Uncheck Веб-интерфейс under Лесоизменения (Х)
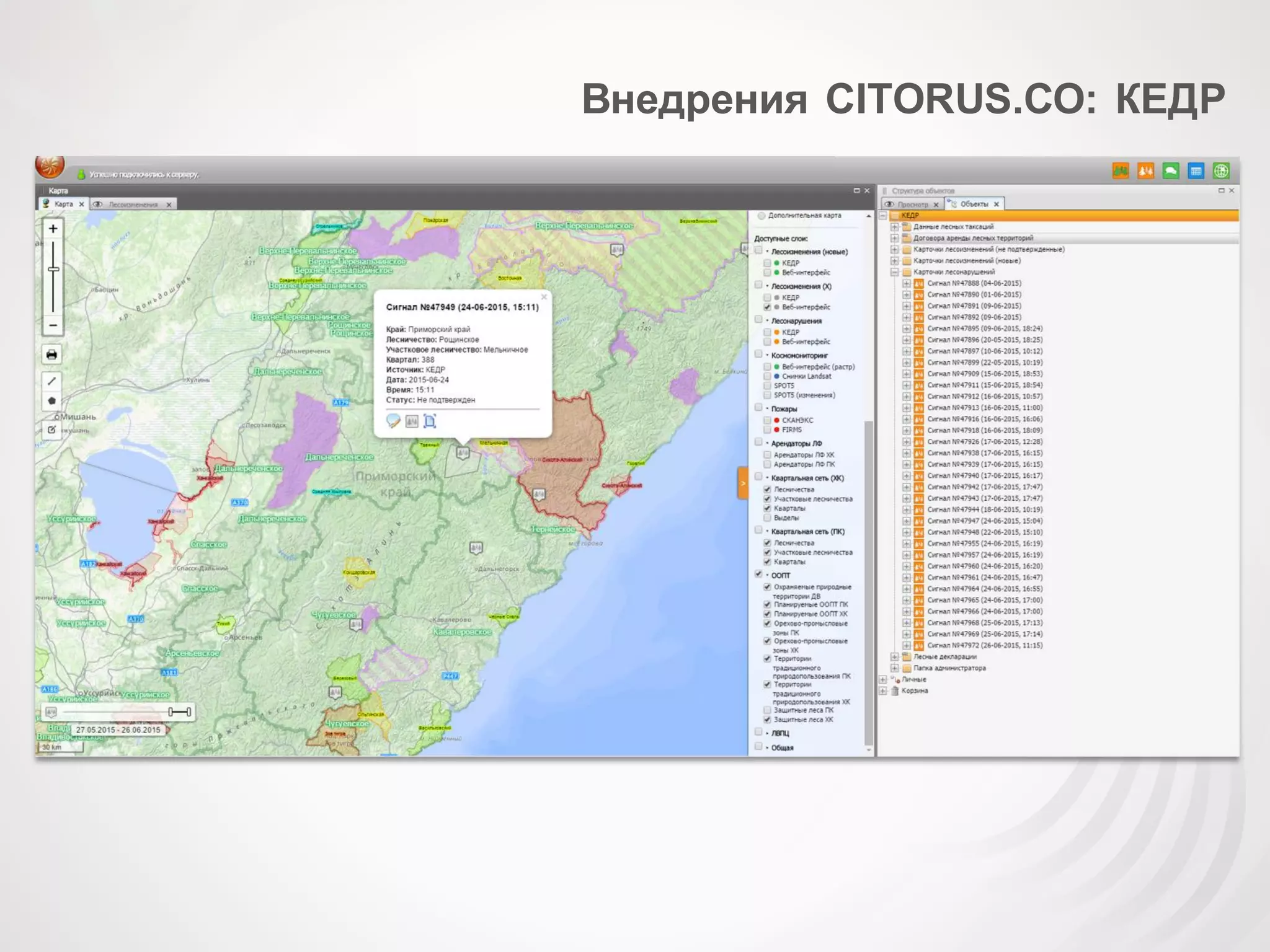The image size is (1270, 952). tap(768, 307)
